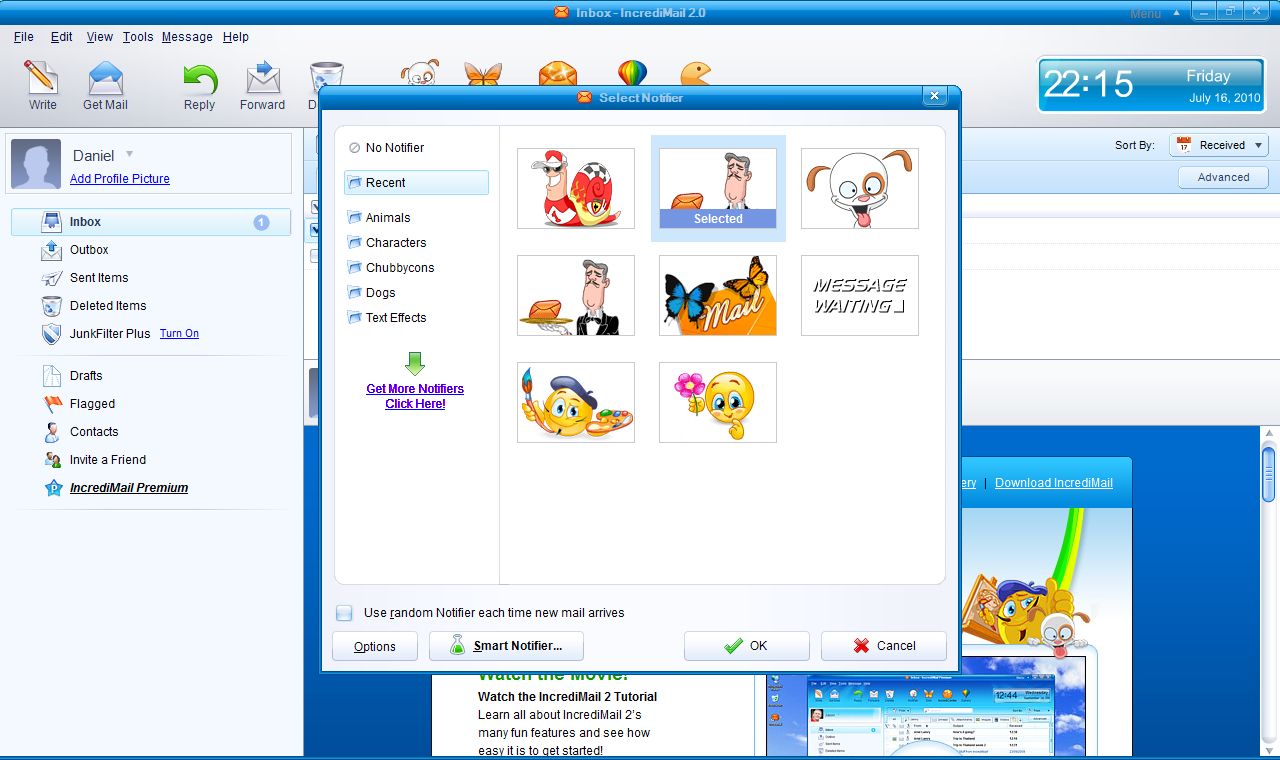The image size is (1280, 760).
Task: Open the Edit menu
Action: (62, 37)
